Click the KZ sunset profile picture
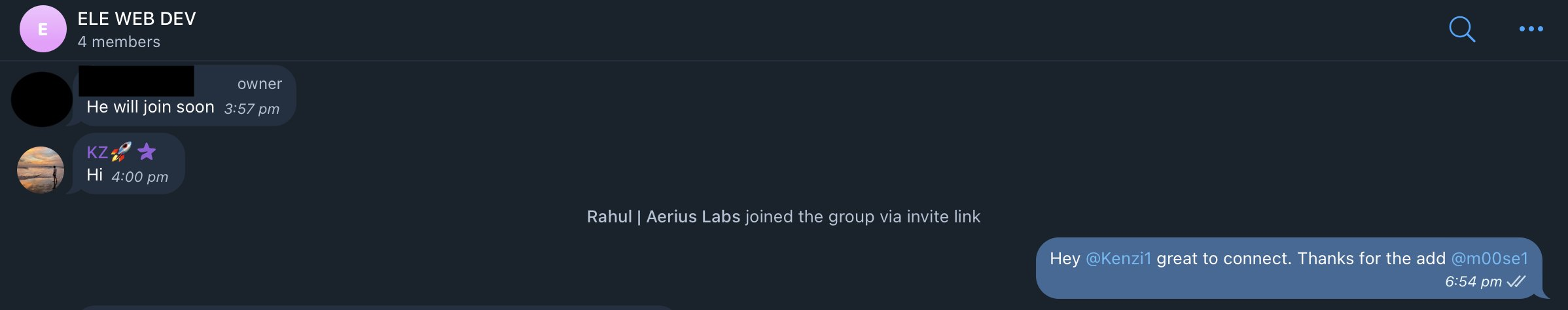Viewport: 1568px width, 310px height. pyautogui.click(x=41, y=169)
